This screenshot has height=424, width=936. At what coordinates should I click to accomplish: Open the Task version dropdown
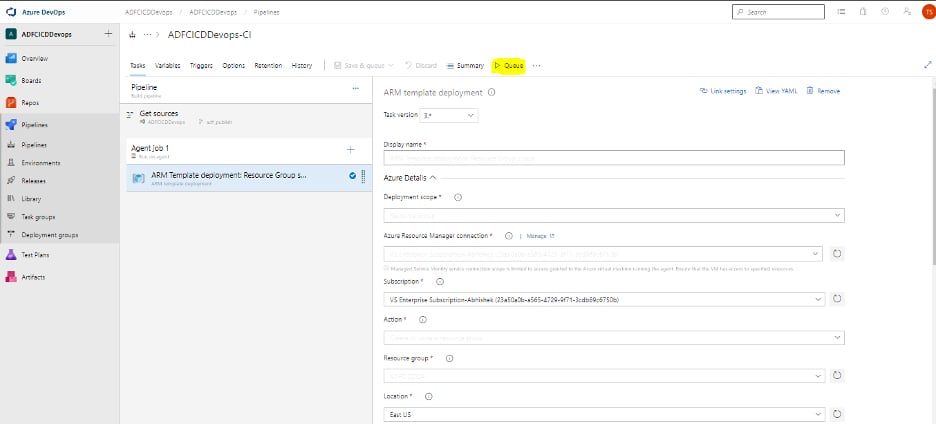(x=449, y=115)
